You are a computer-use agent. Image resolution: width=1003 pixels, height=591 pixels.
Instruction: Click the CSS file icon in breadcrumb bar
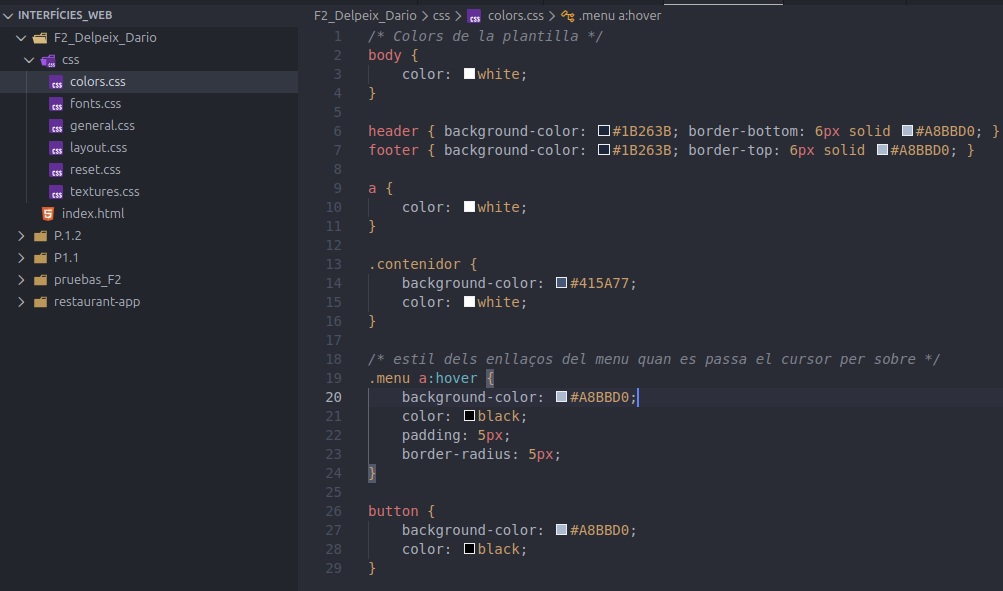pos(474,16)
